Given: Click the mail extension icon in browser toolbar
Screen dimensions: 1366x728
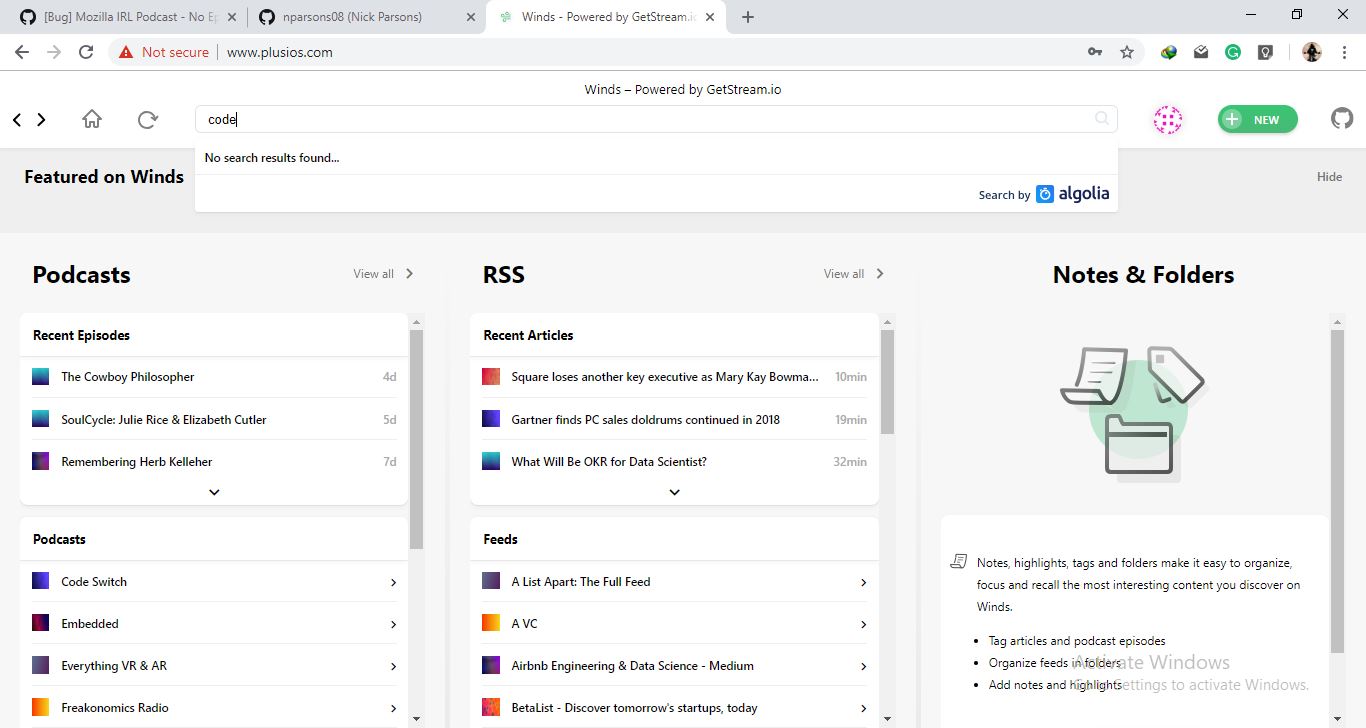Looking at the screenshot, I should coord(1200,51).
